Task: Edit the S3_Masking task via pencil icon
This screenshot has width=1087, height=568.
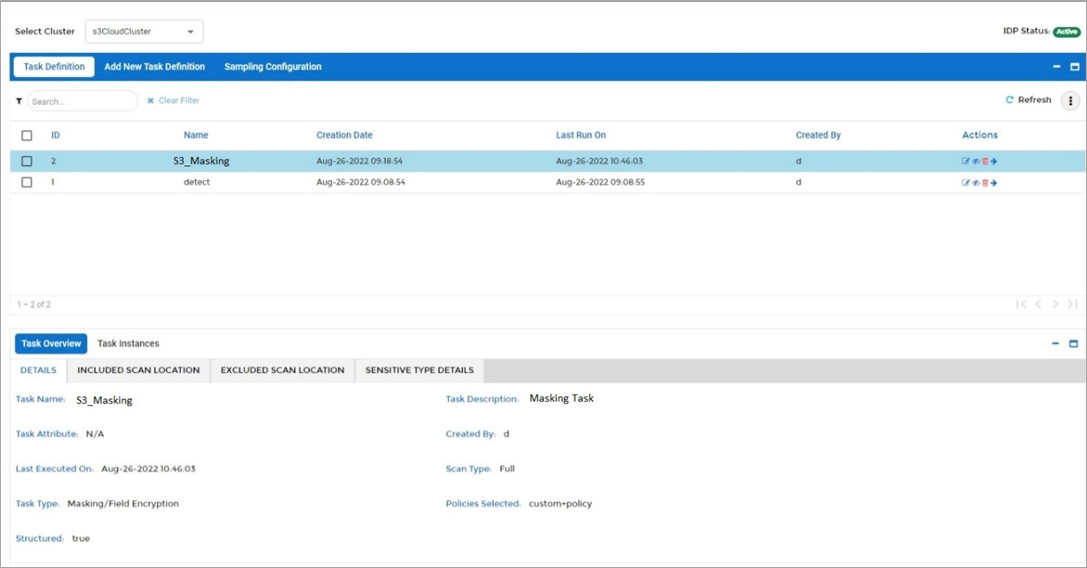Action: (965, 162)
